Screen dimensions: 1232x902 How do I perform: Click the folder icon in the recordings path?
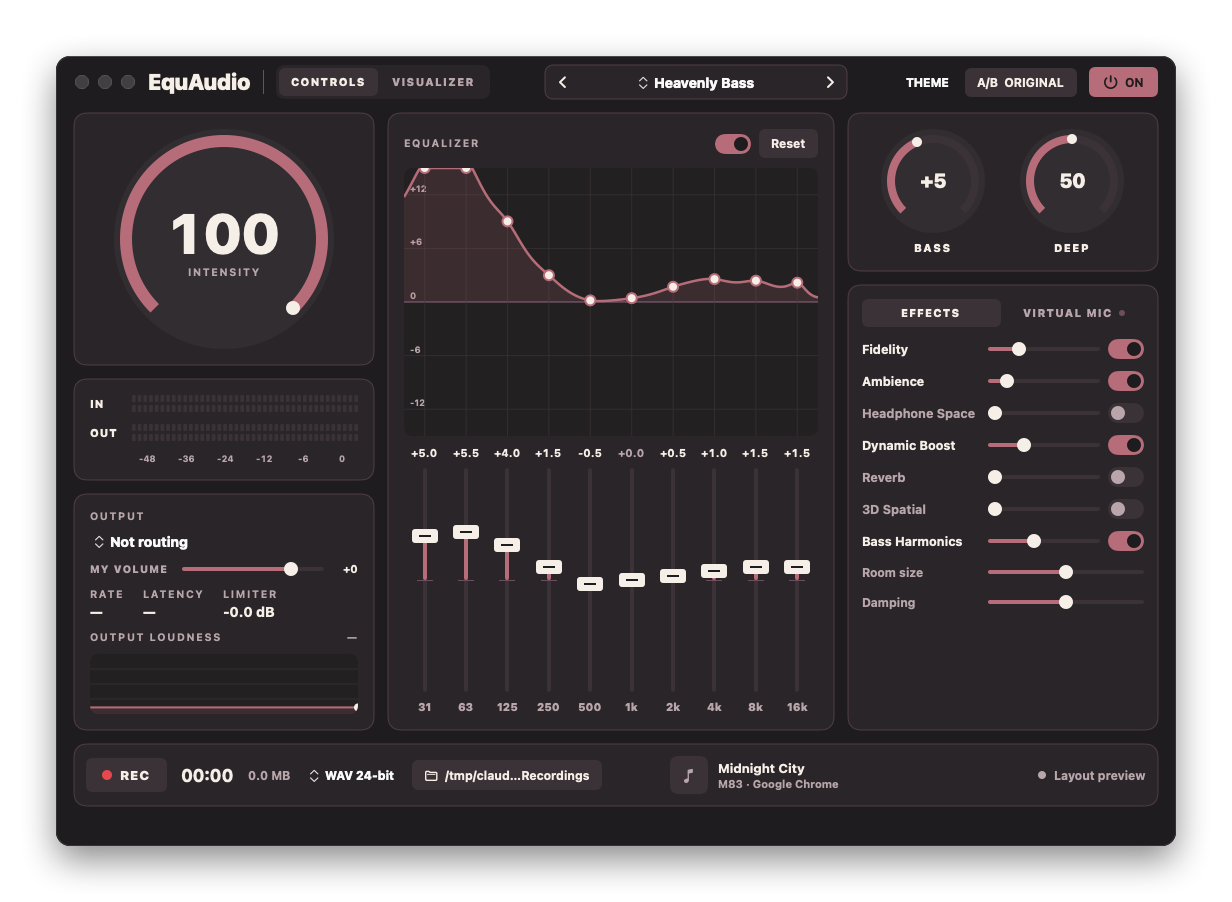431,776
